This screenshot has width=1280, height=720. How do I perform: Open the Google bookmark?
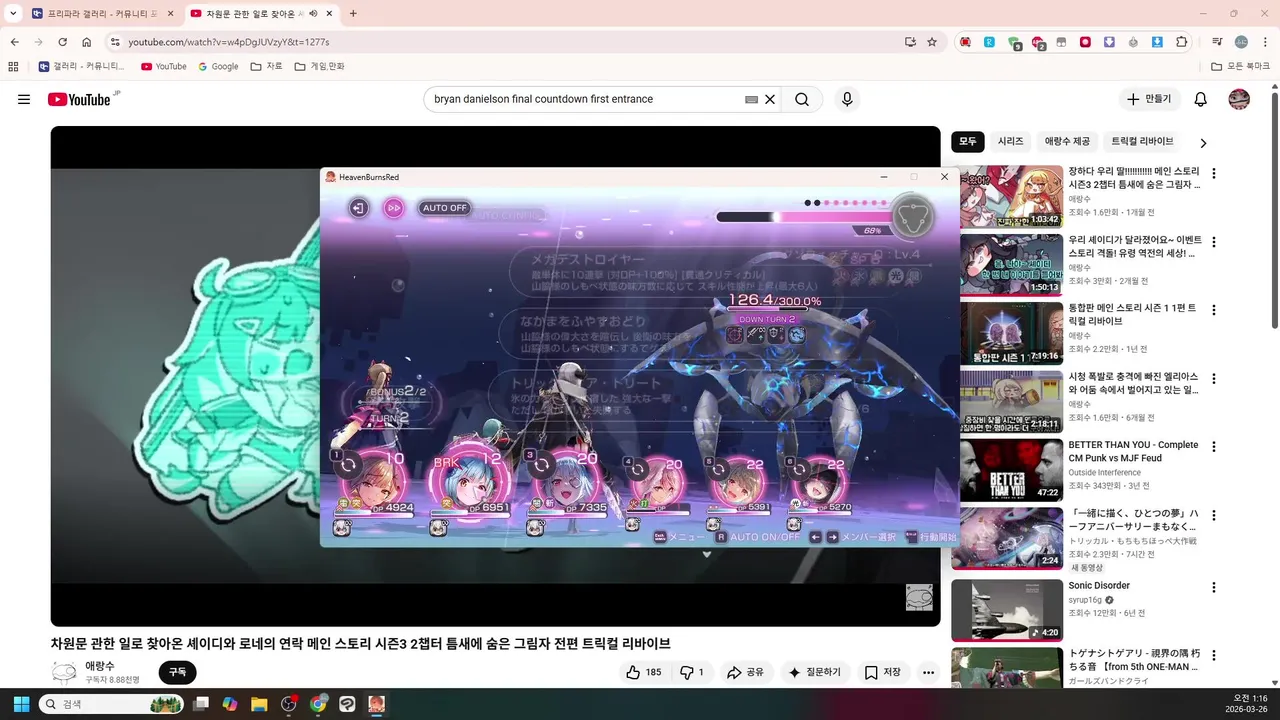tap(218, 66)
